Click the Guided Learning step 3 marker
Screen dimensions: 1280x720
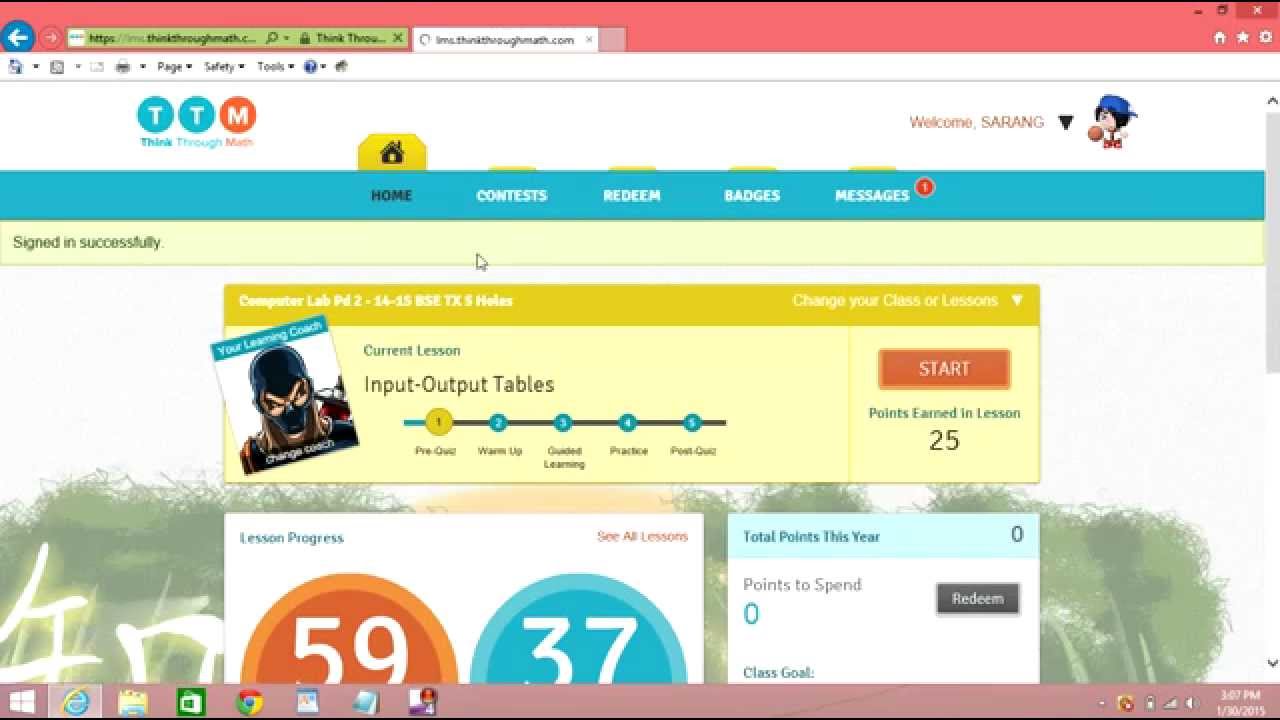563,423
